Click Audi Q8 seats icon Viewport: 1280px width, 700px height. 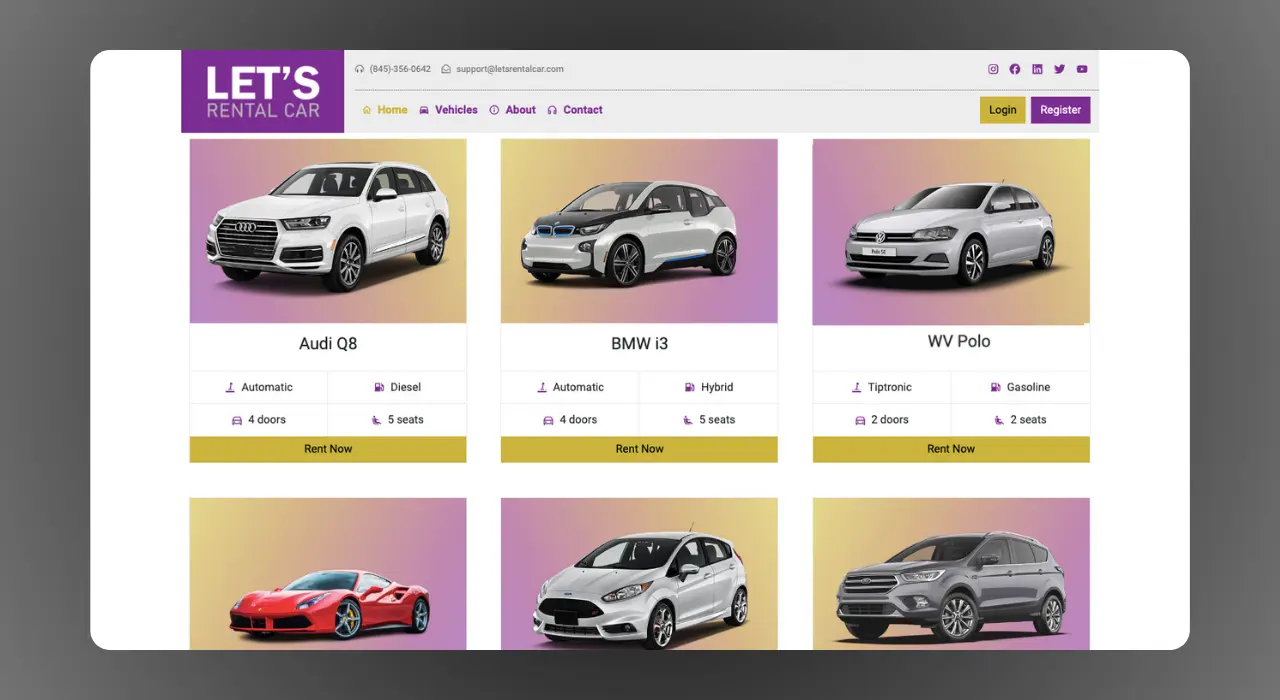377,420
